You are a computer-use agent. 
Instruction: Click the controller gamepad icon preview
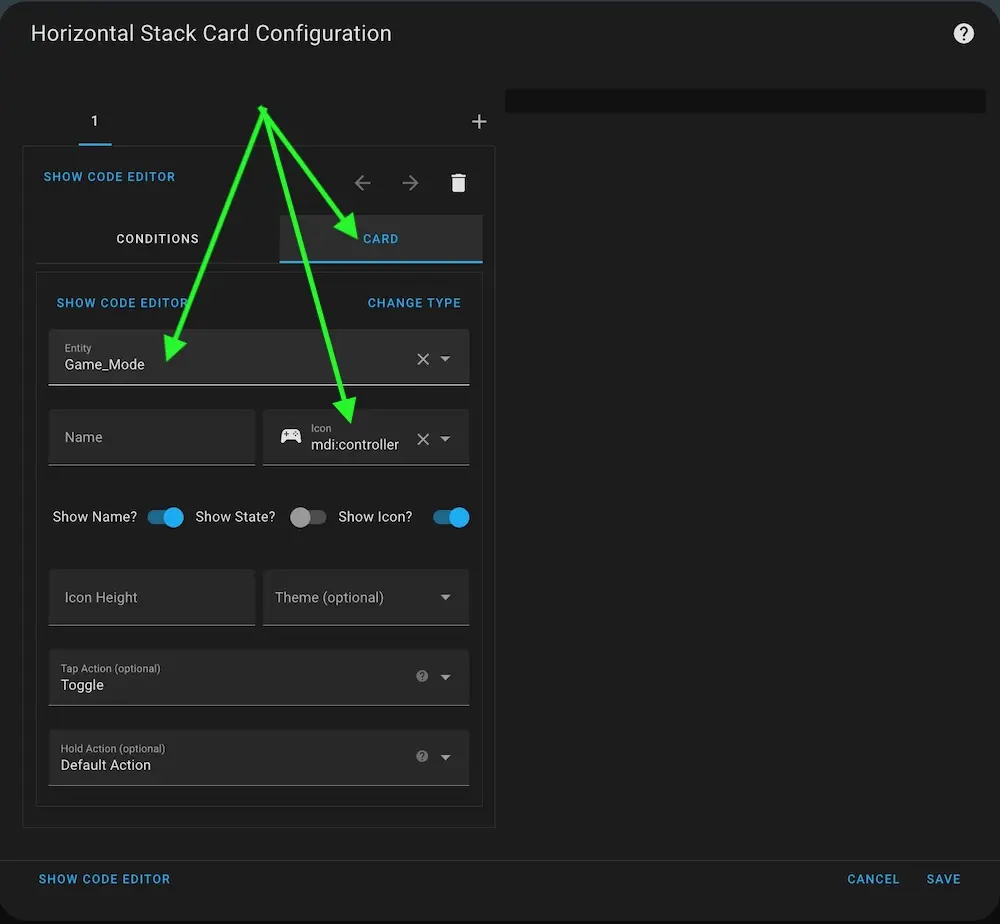(291, 436)
